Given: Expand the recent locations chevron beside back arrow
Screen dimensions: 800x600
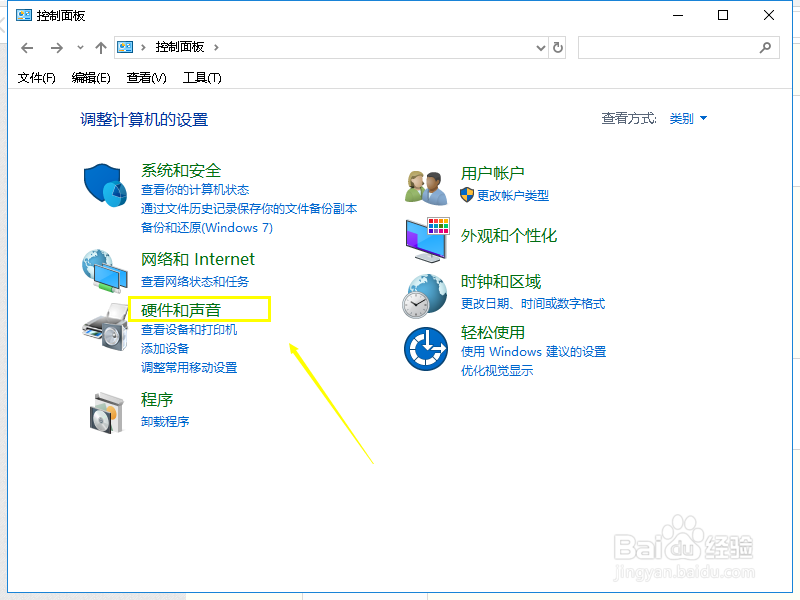Looking at the screenshot, I should point(79,47).
